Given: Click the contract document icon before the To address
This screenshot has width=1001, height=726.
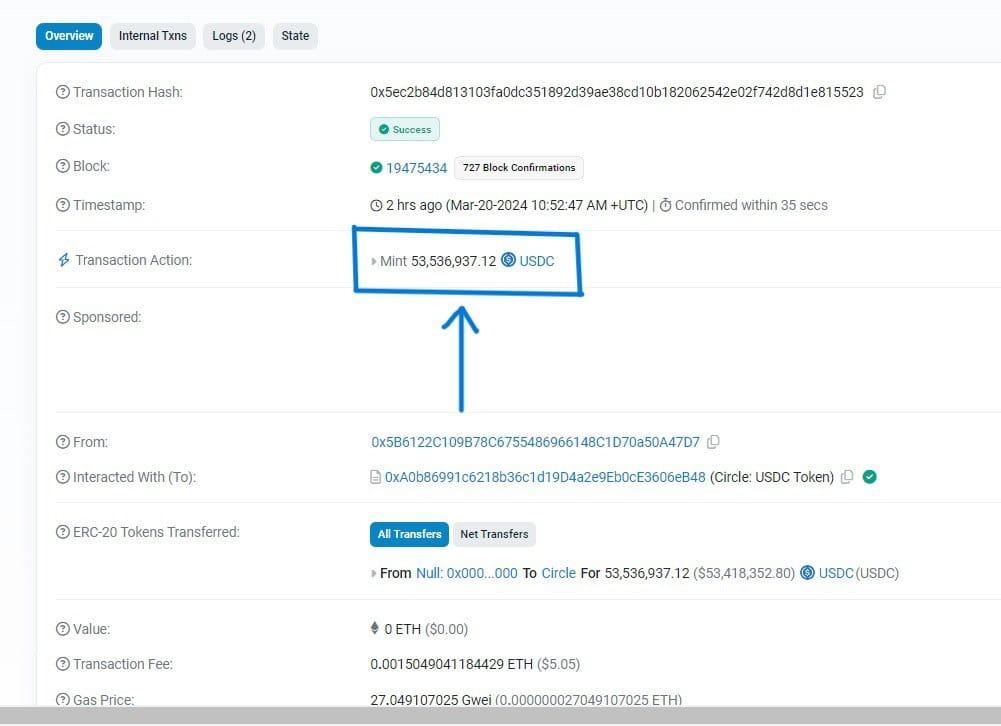Looking at the screenshot, I should (x=375, y=477).
